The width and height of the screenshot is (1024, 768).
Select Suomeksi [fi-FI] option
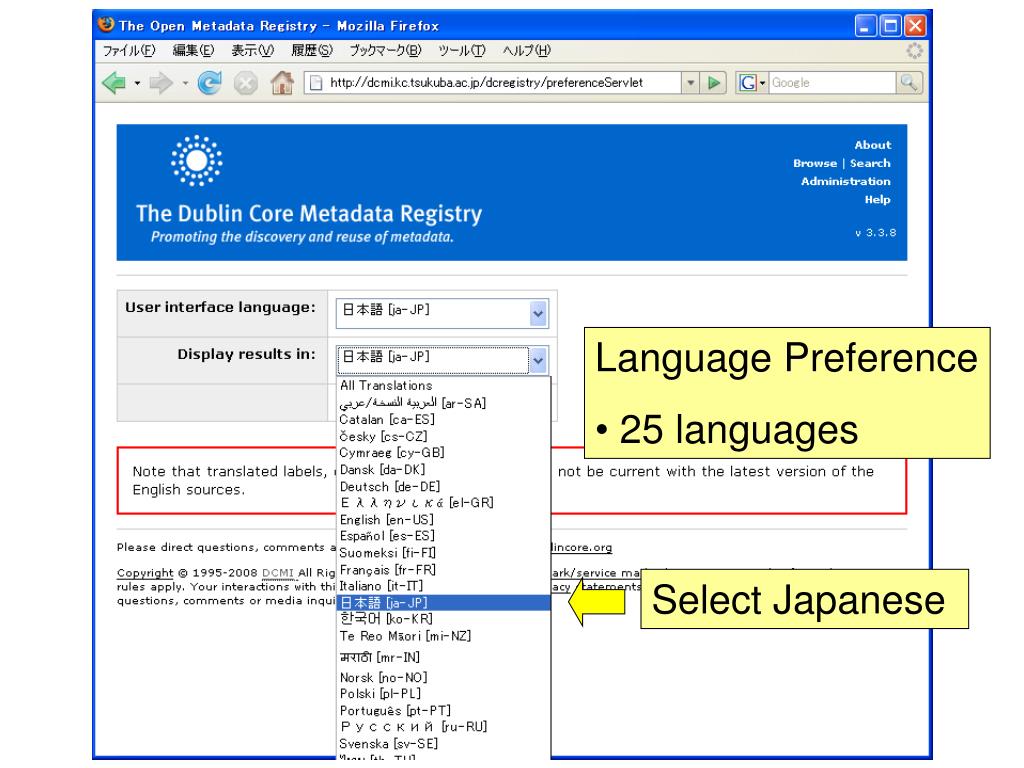pos(443,553)
